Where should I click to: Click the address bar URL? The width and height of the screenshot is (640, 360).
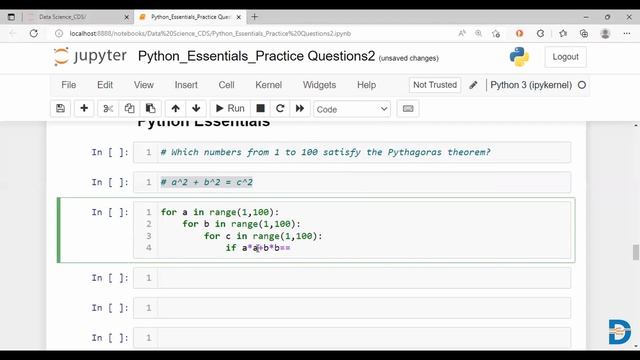point(210,33)
